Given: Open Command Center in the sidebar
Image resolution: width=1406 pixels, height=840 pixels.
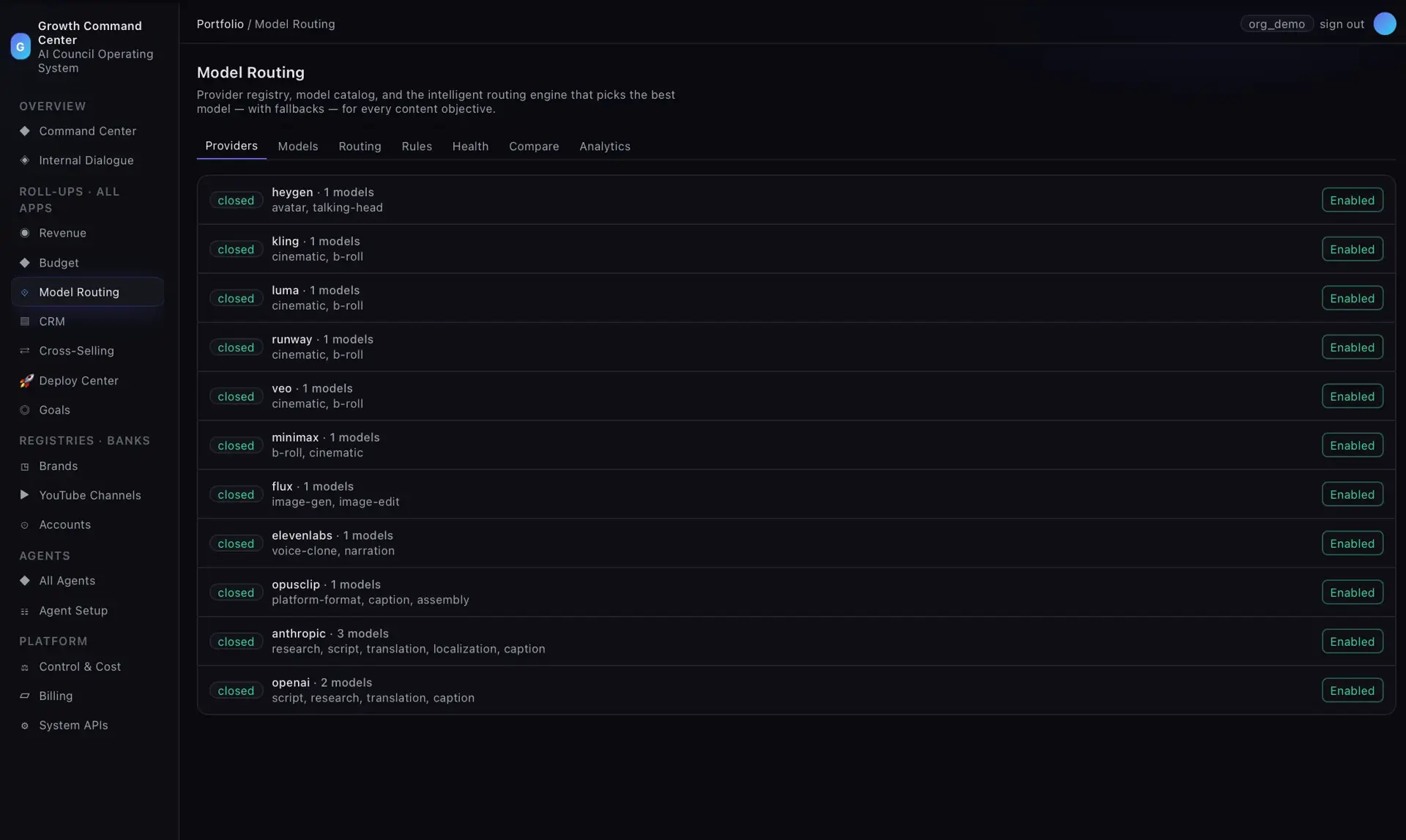Looking at the screenshot, I should click(87, 131).
